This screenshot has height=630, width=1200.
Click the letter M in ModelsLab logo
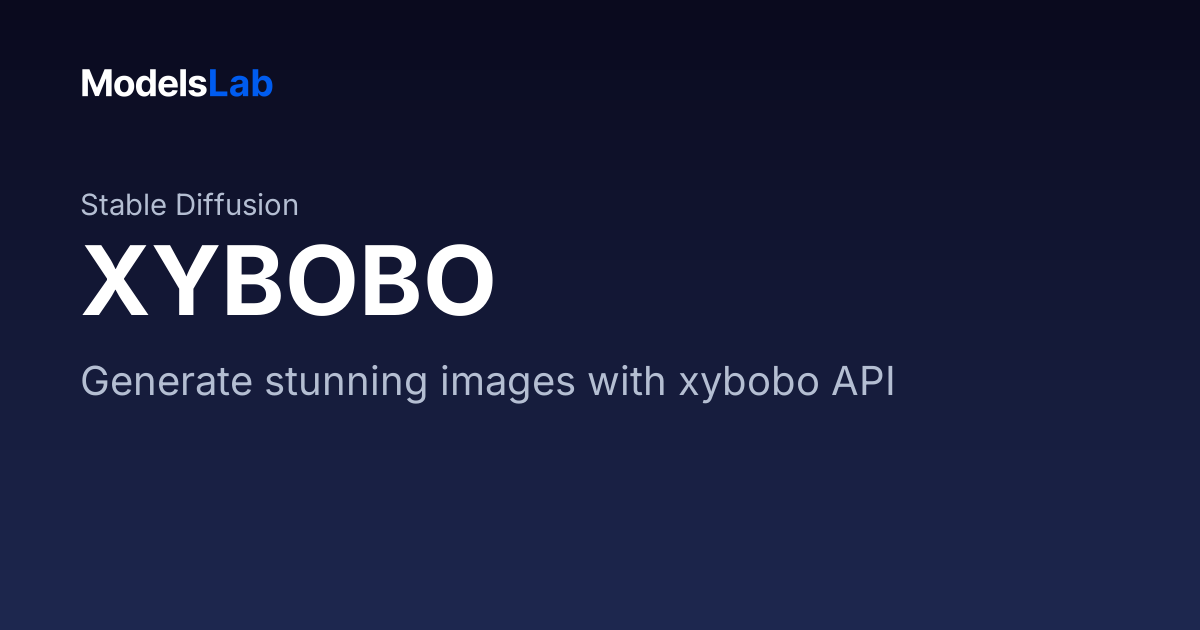(x=95, y=84)
